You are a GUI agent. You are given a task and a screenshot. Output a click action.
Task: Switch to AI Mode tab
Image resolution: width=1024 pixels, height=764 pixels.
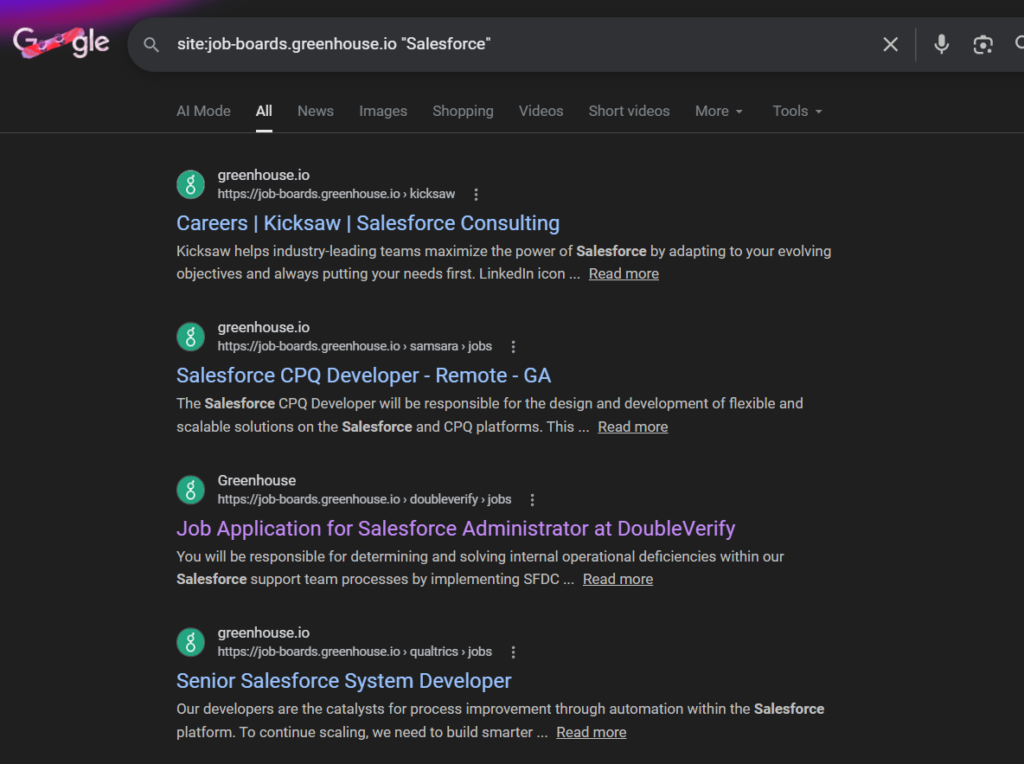pos(203,111)
